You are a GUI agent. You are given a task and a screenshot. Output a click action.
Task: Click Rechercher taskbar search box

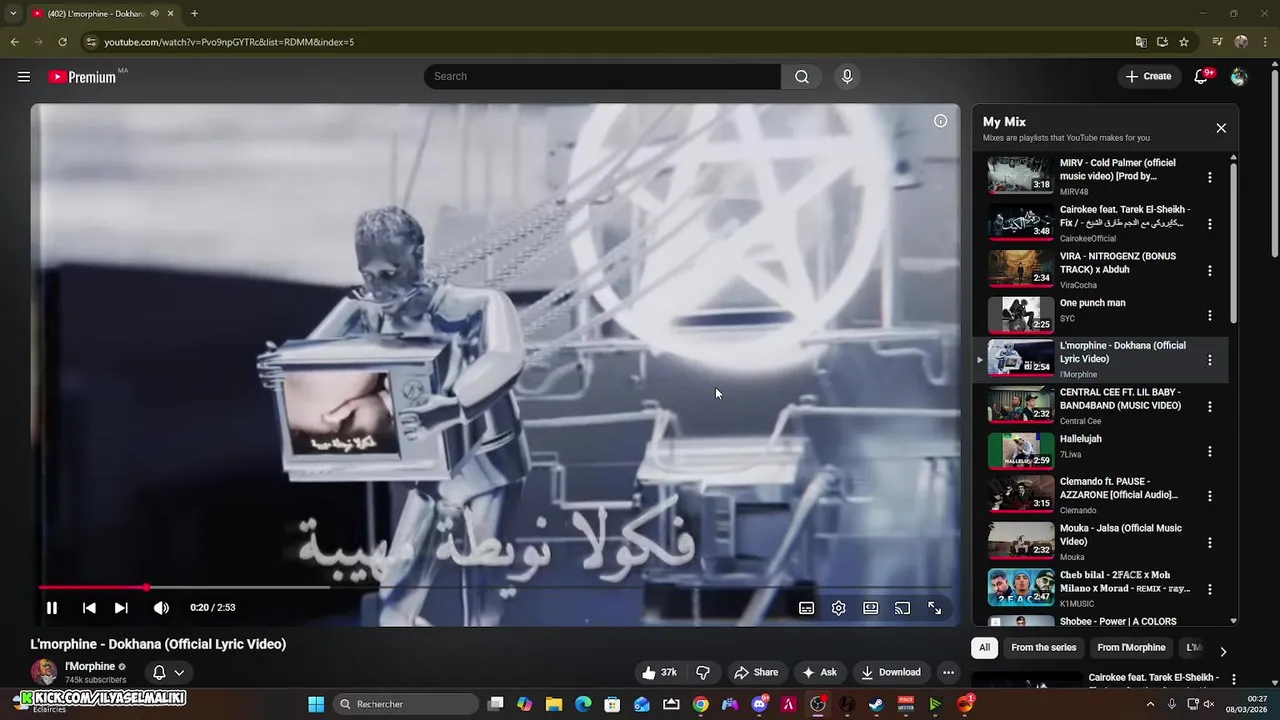(405, 704)
